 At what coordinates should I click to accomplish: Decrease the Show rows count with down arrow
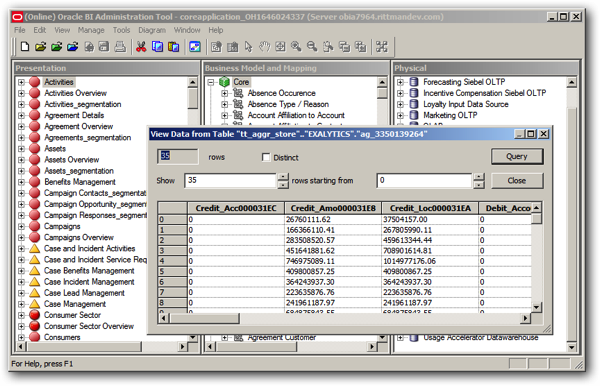(283, 184)
